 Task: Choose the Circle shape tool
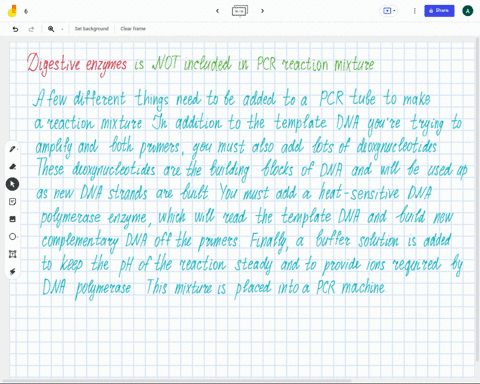pyautogui.click(x=12, y=237)
